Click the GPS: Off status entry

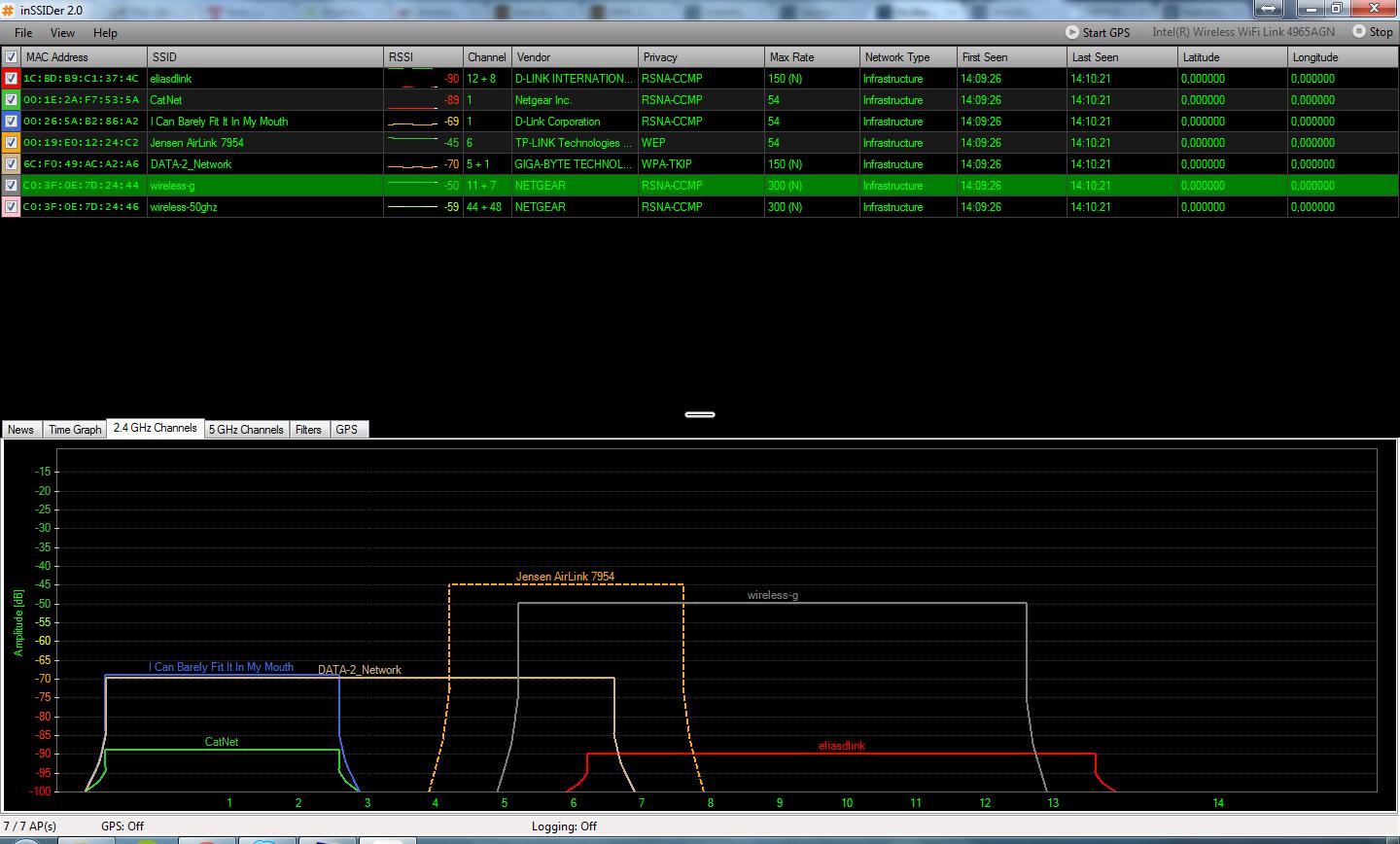122,826
